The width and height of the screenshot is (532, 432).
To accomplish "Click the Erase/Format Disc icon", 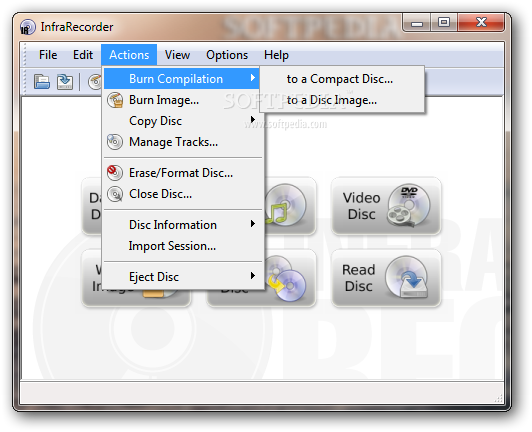I will [x=115, y=173].
